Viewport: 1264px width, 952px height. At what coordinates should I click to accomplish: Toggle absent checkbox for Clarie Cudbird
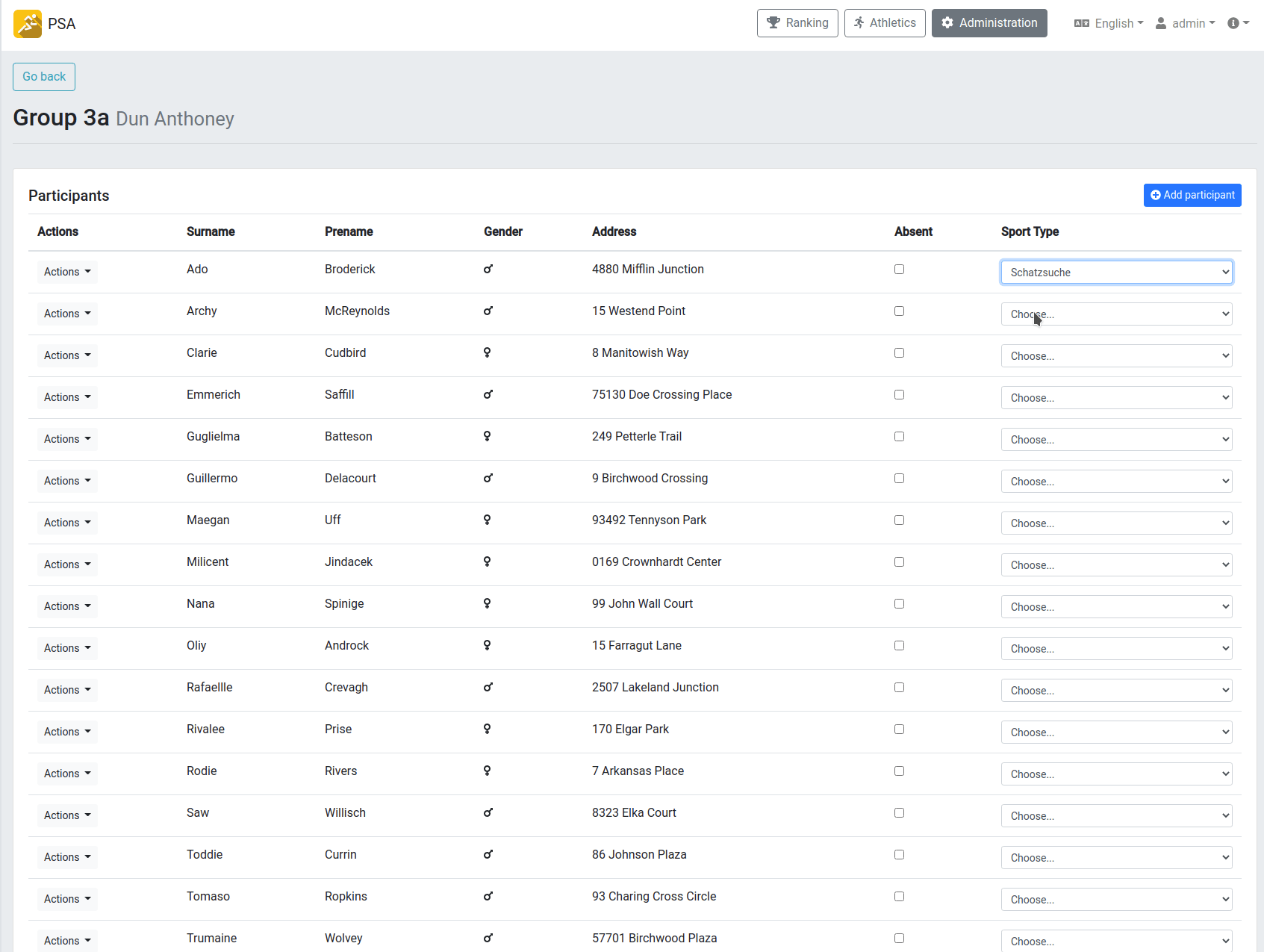899,353
